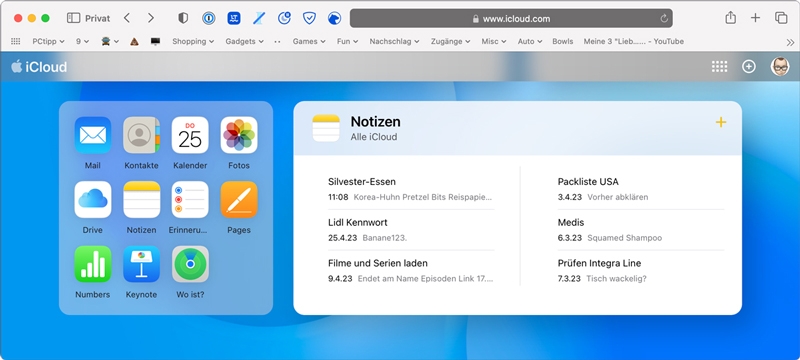
Task: Expand the Games bookmarks folder
Action: click(309, 41)
